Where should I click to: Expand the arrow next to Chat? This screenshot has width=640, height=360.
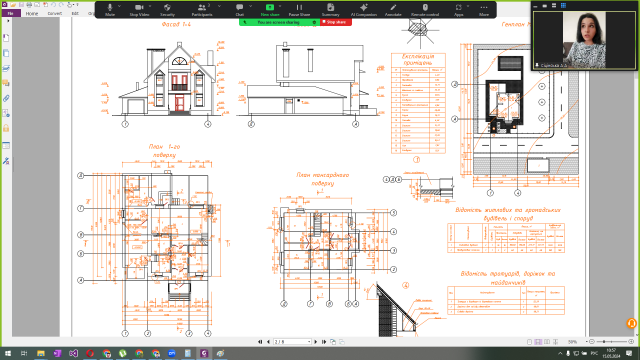(251, 7)
